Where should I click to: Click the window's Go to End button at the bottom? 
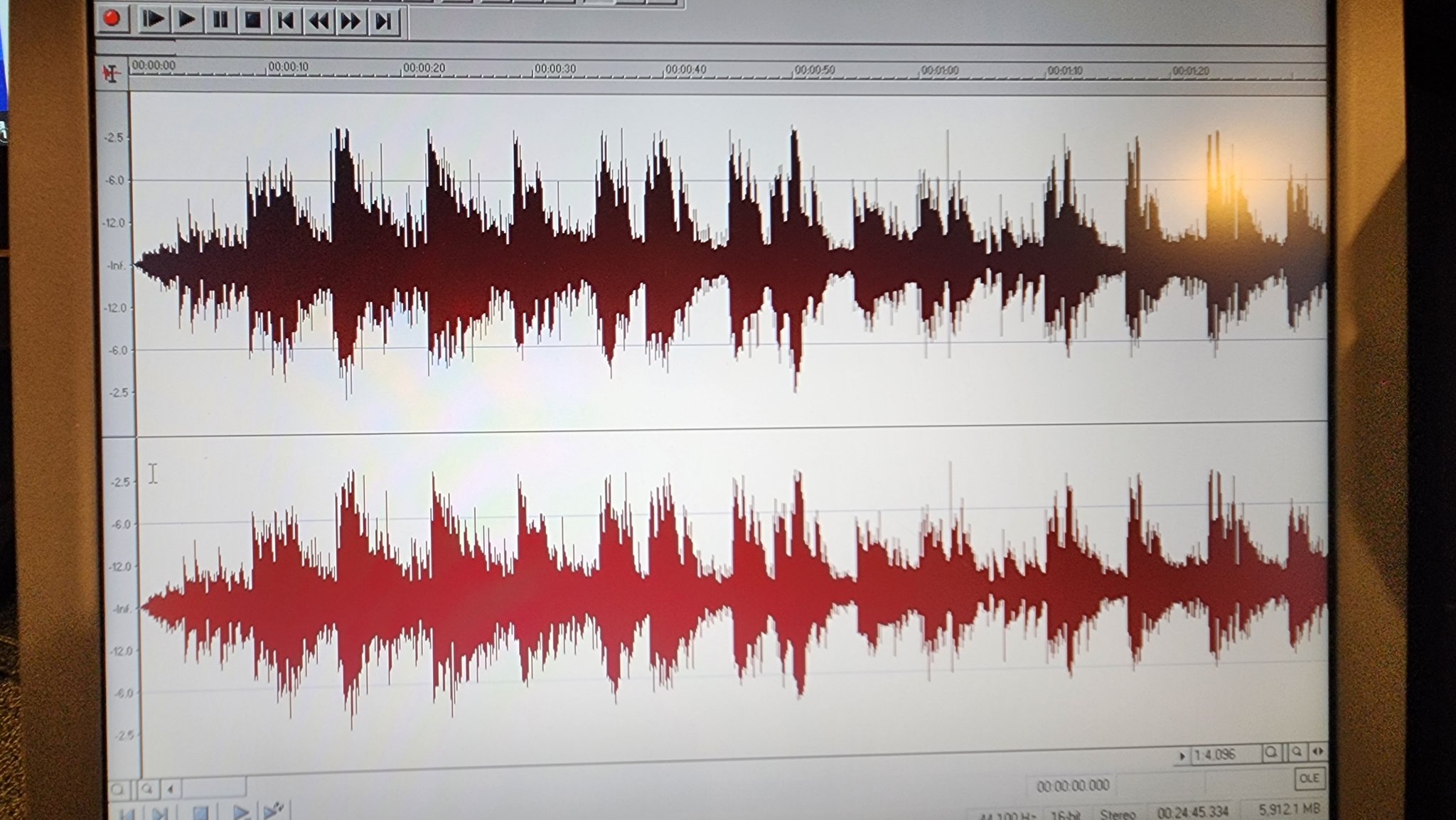click(161, 813)
